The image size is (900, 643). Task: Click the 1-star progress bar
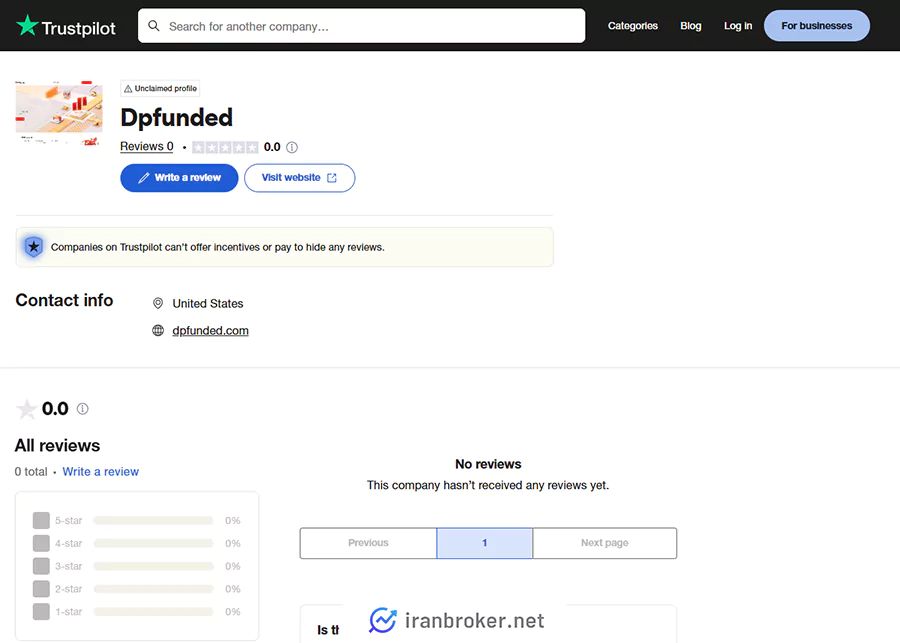tap(153, 612)
